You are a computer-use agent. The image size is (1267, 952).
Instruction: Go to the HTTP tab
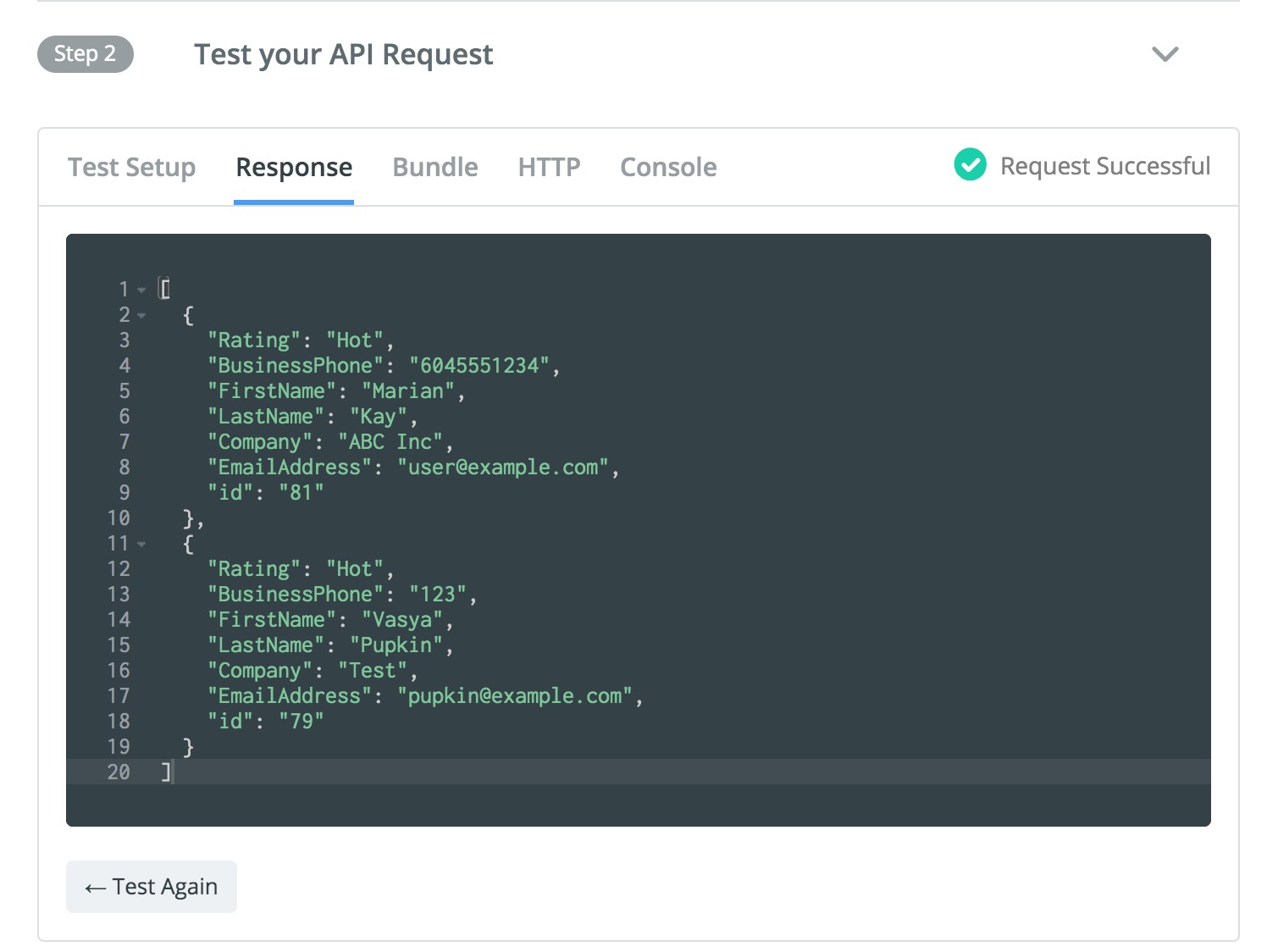[x=549, y=167]
